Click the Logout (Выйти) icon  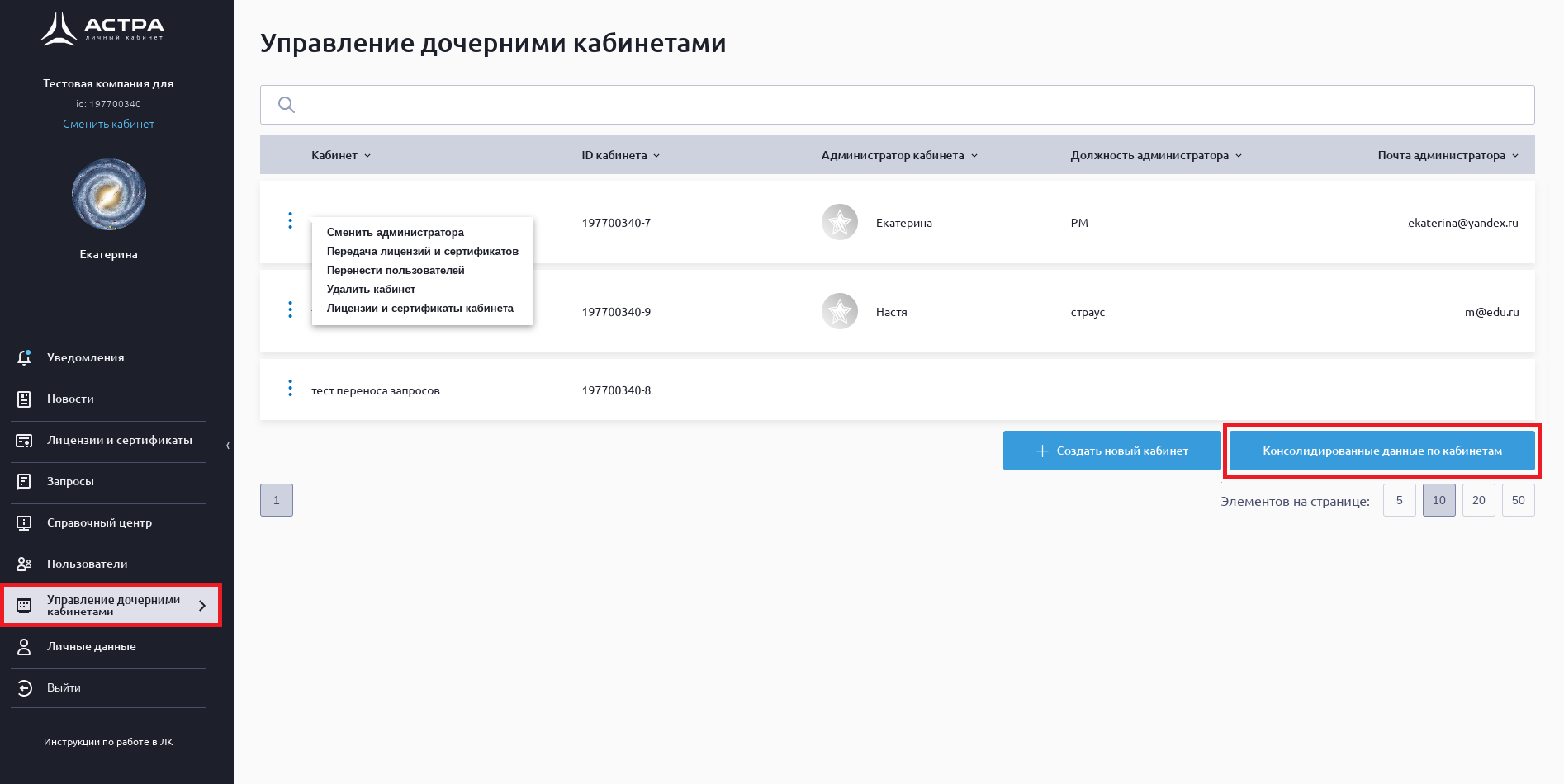[24, 688]
